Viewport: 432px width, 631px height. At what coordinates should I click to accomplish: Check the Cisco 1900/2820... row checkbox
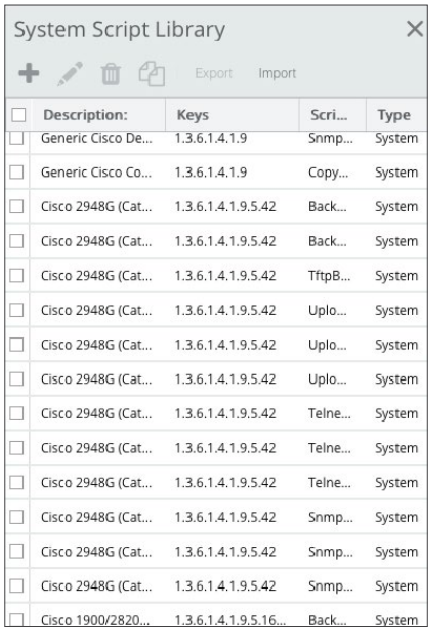pos(17,619)
